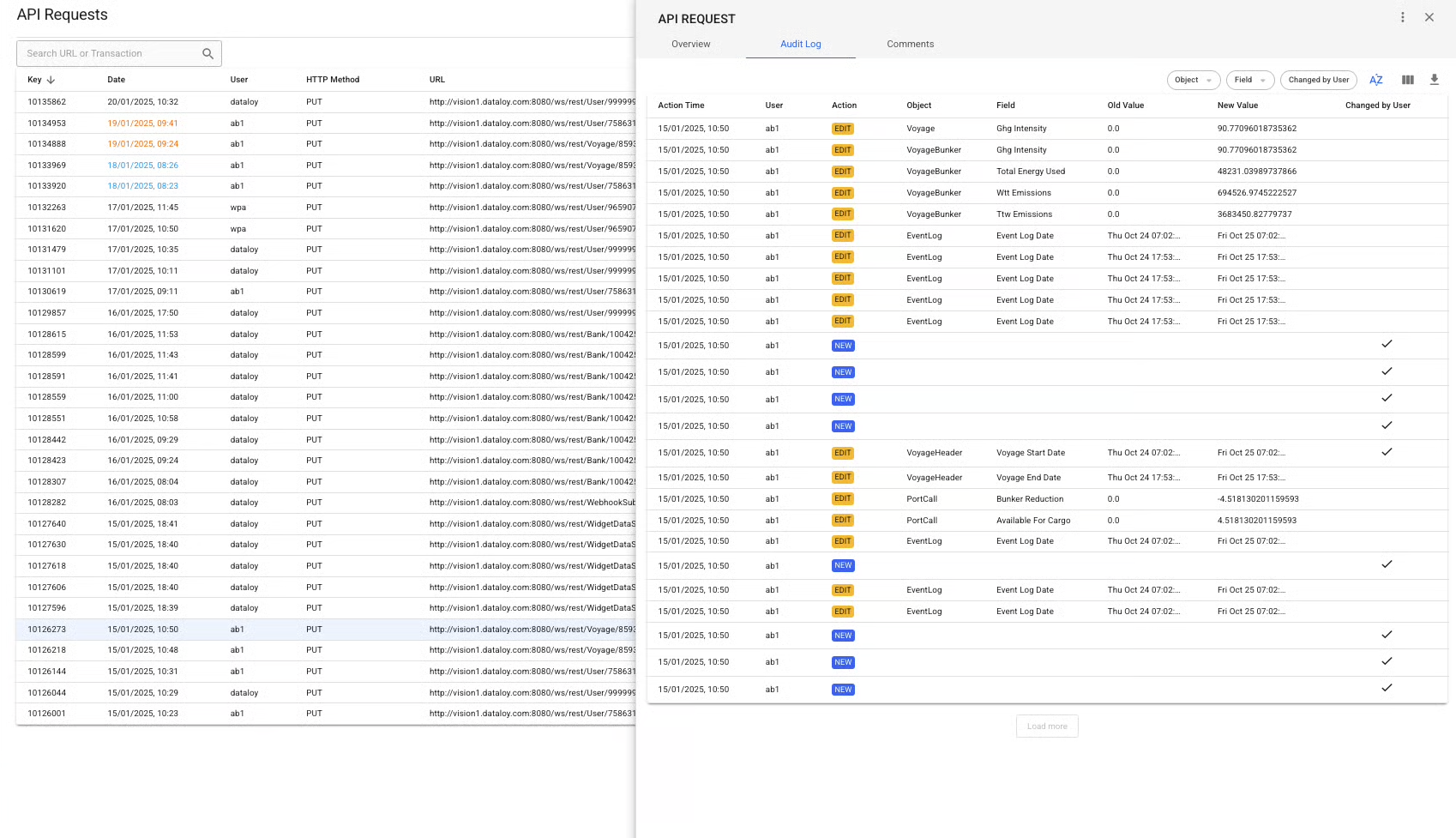1456x838 pixels.
Task: Expand the Field filter dropdown
Action: click(x=1249, y=80)
